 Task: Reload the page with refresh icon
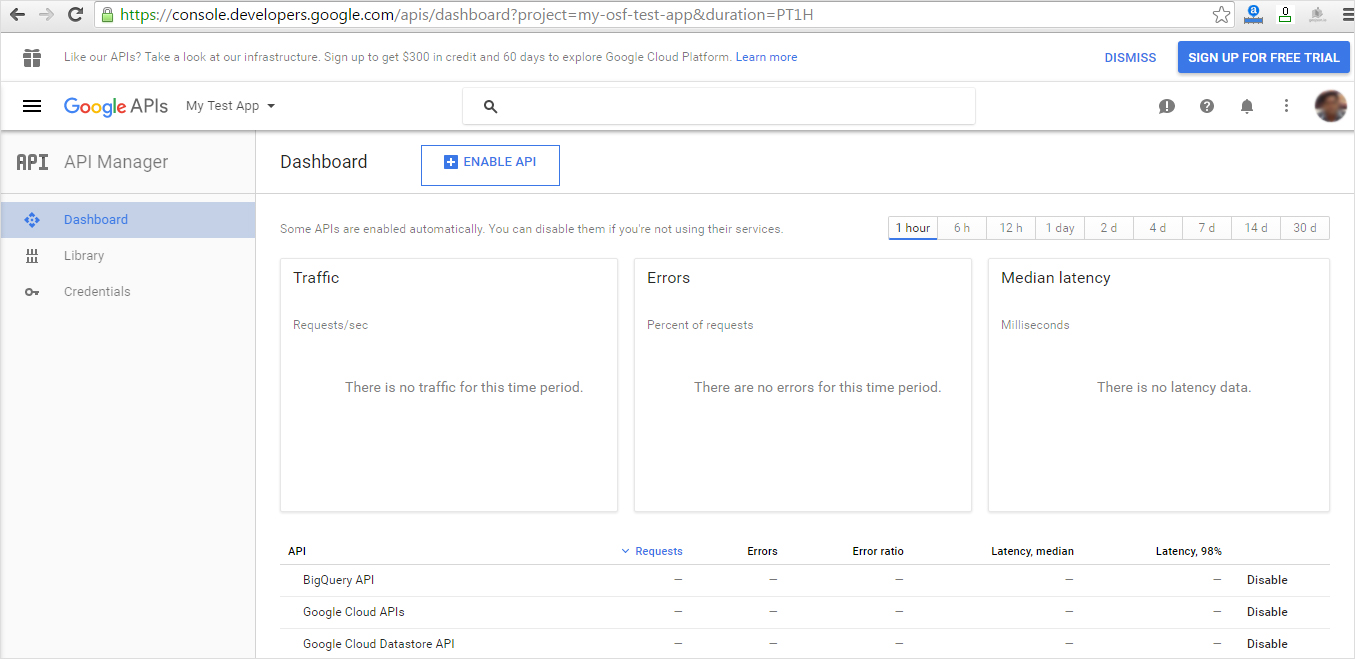(75, 15)
